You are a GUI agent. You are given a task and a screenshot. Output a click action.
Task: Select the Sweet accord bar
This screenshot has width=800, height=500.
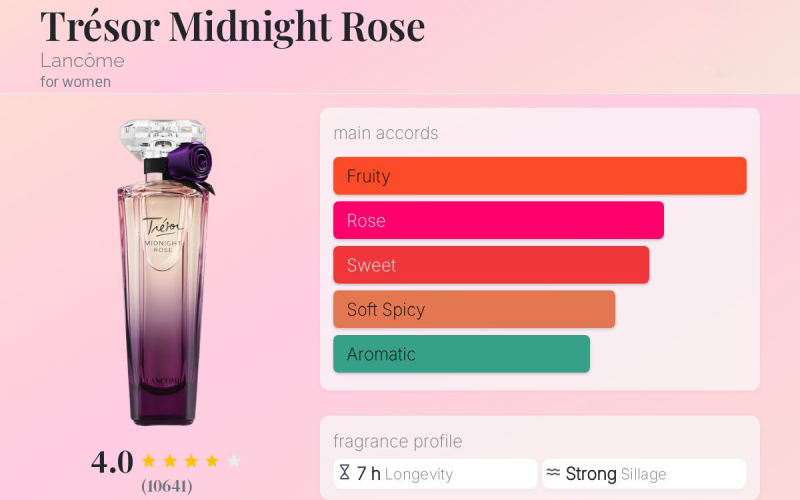(491, 265)
